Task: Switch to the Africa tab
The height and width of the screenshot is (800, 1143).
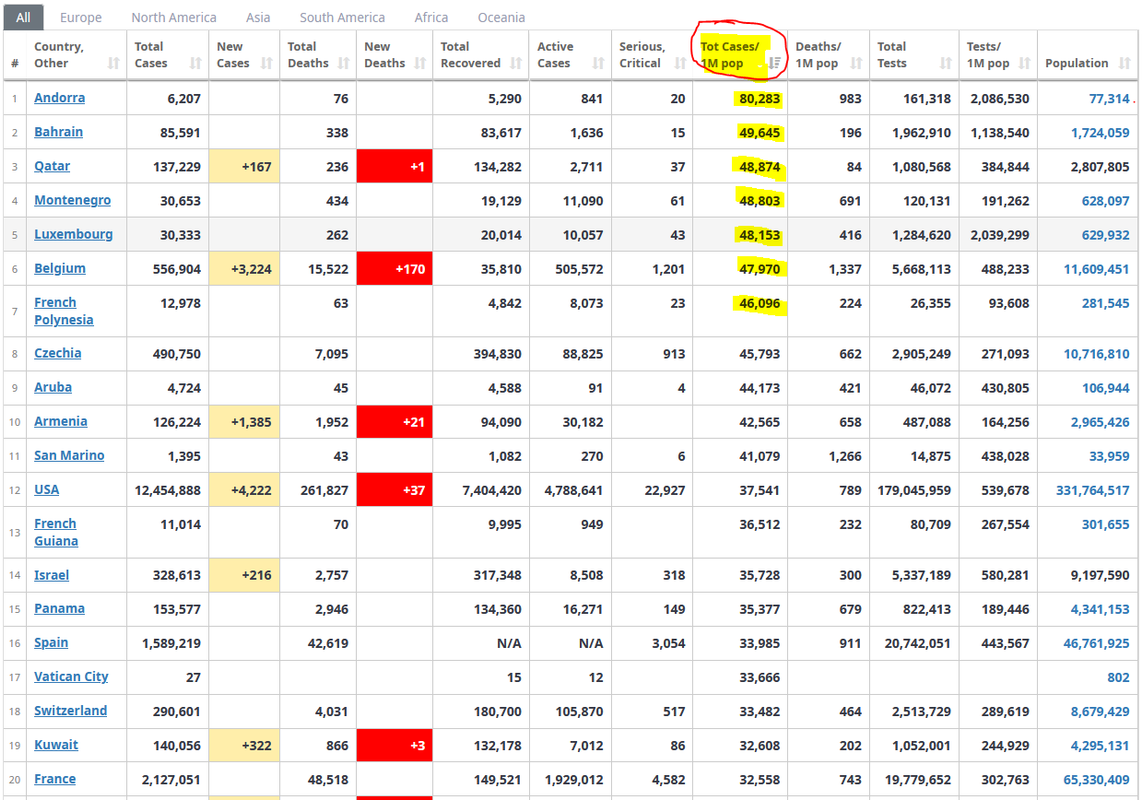Action: [431, 18]
